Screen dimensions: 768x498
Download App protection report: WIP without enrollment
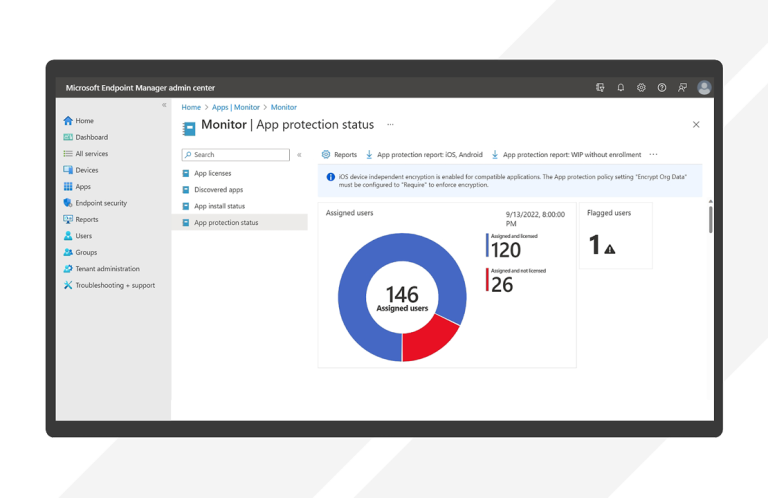pos(566,155)
